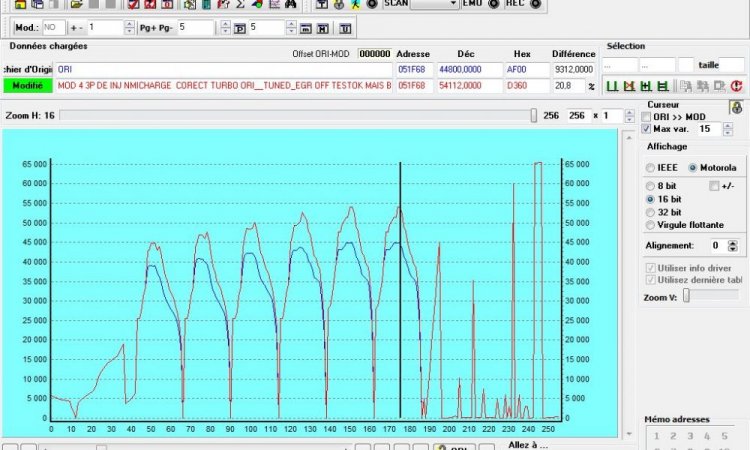This screenshot has width=750, height=450.
Task: Click the red-crossed cancel selection icon
Action: click(629, 86)
